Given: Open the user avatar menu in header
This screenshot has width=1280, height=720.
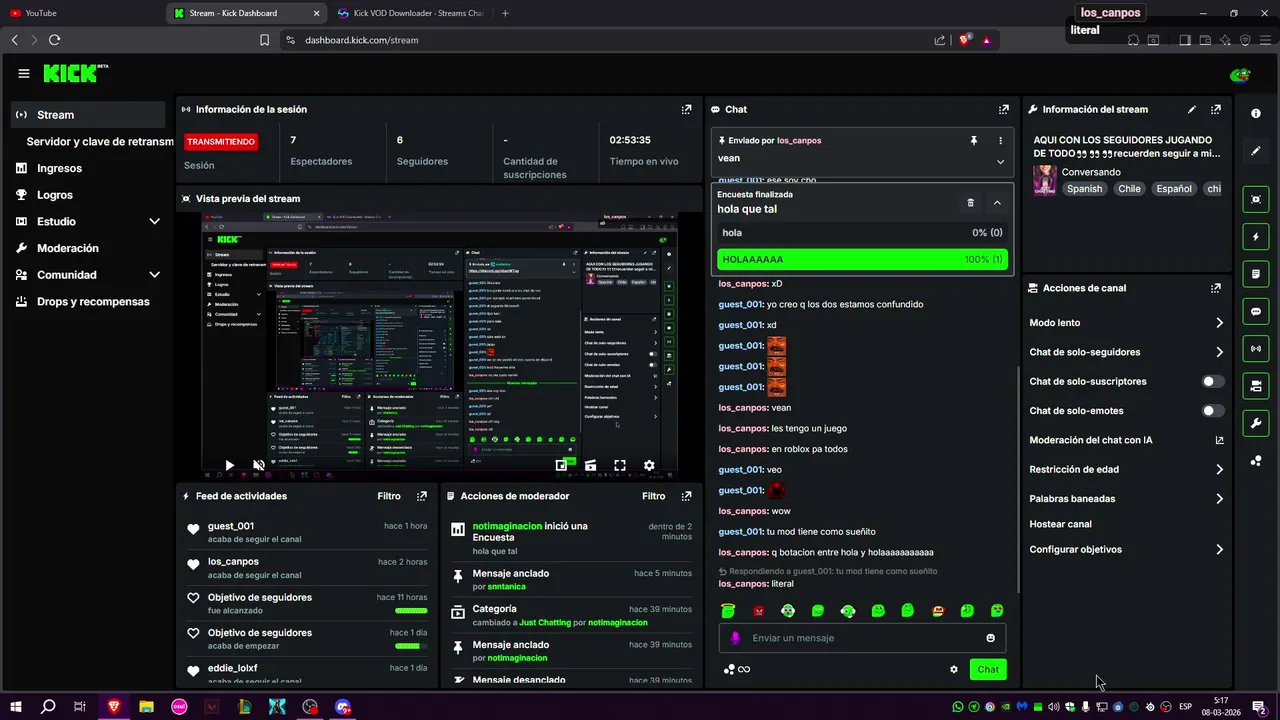Looking at the screenshot, I should (1240, 74).
